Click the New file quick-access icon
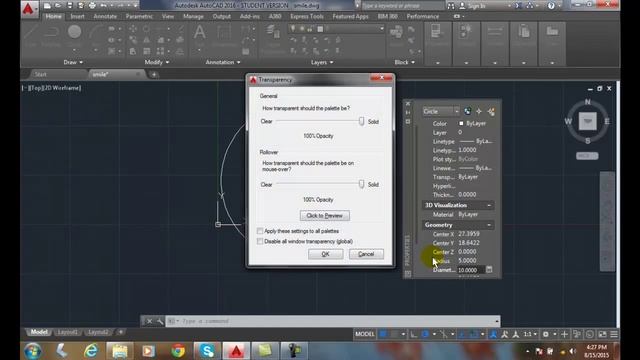Viewport: 640px width, 360px height. tap(47, 6)
